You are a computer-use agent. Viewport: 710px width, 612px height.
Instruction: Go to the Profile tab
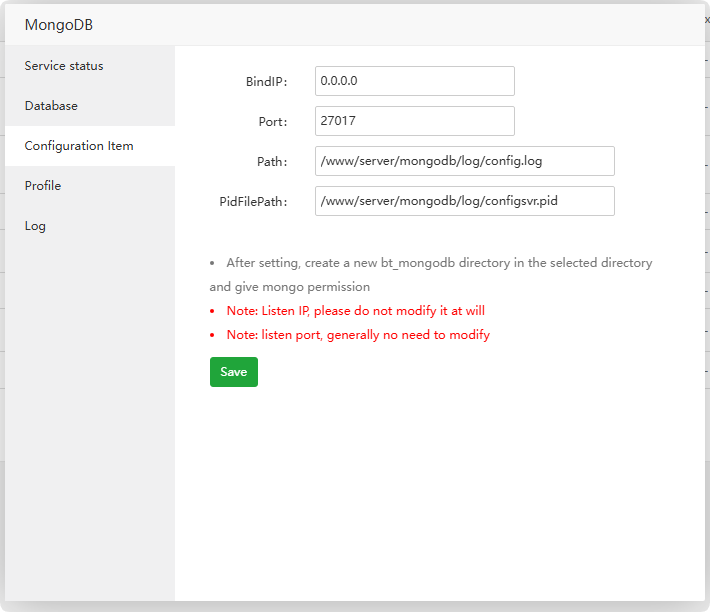[x=43, y=186]
